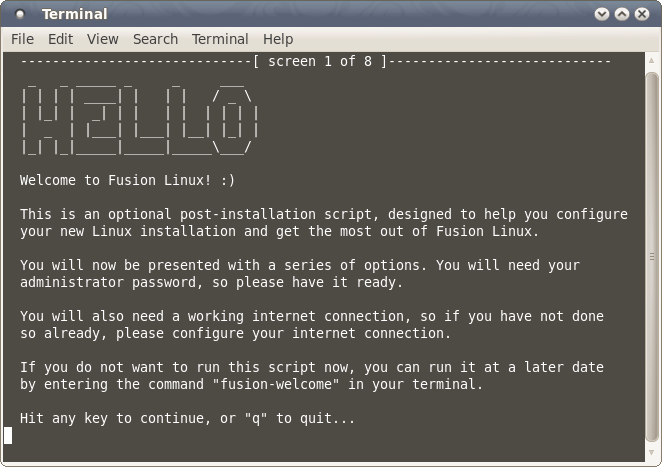
Task: Open the Search menu
Action: point(155,39)
